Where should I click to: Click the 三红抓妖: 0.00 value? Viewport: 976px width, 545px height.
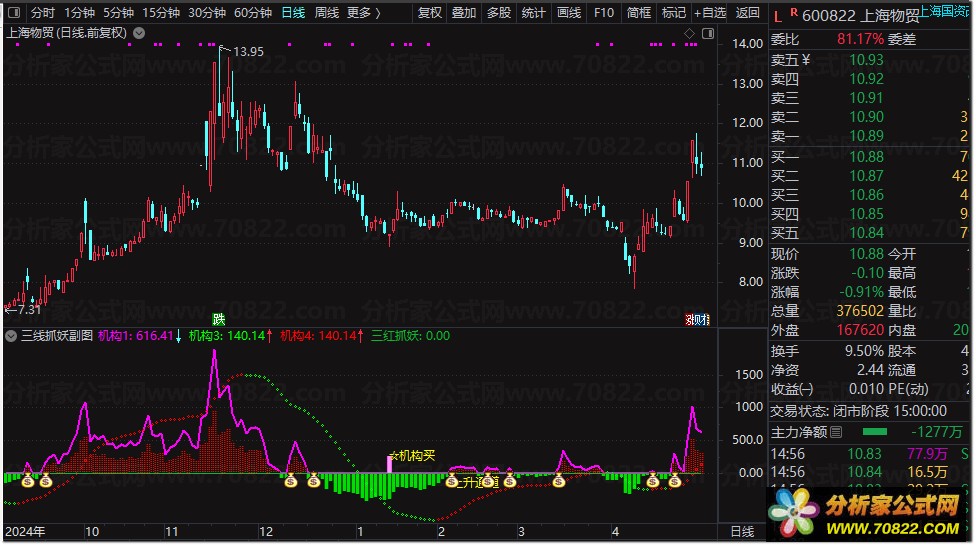click(410, 336)
